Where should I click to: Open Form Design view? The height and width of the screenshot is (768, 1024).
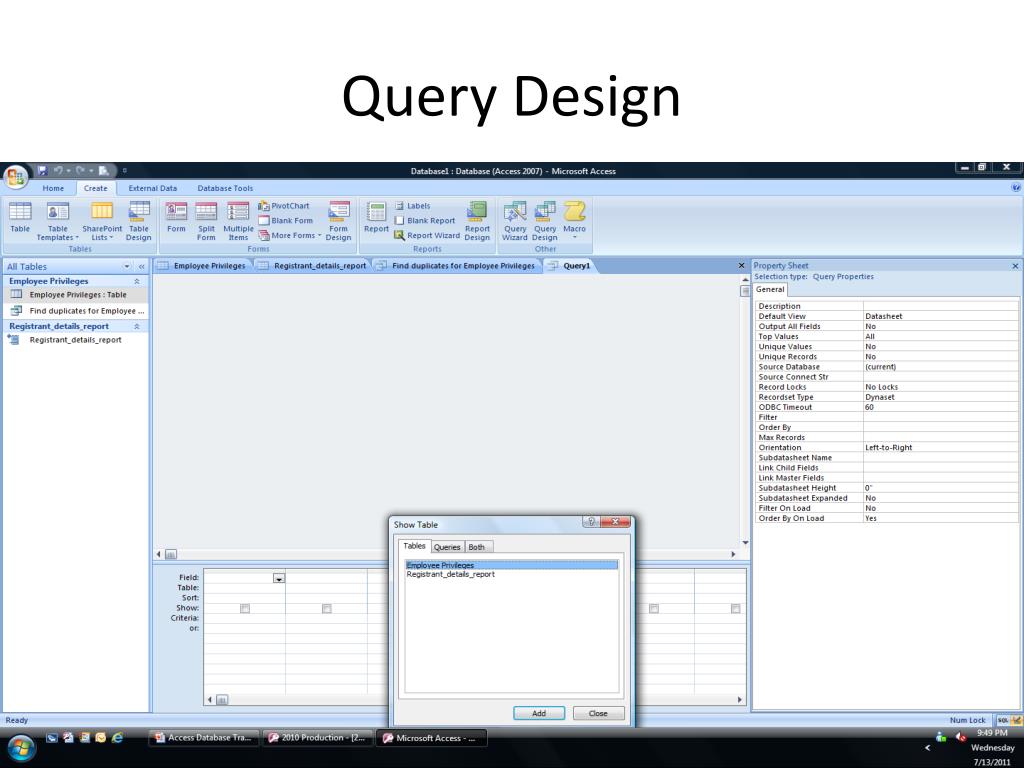338,221
